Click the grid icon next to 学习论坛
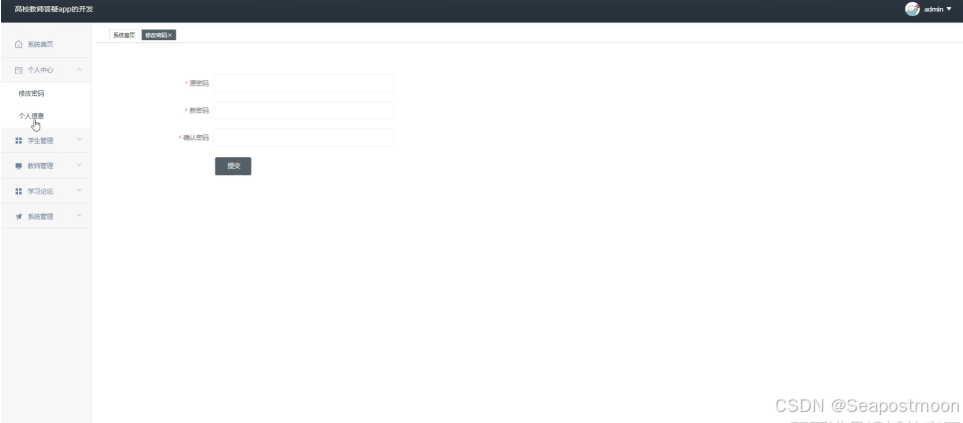The width and height of the screenshot is (963, 423). pyautogui.click(x=18, y=192)
